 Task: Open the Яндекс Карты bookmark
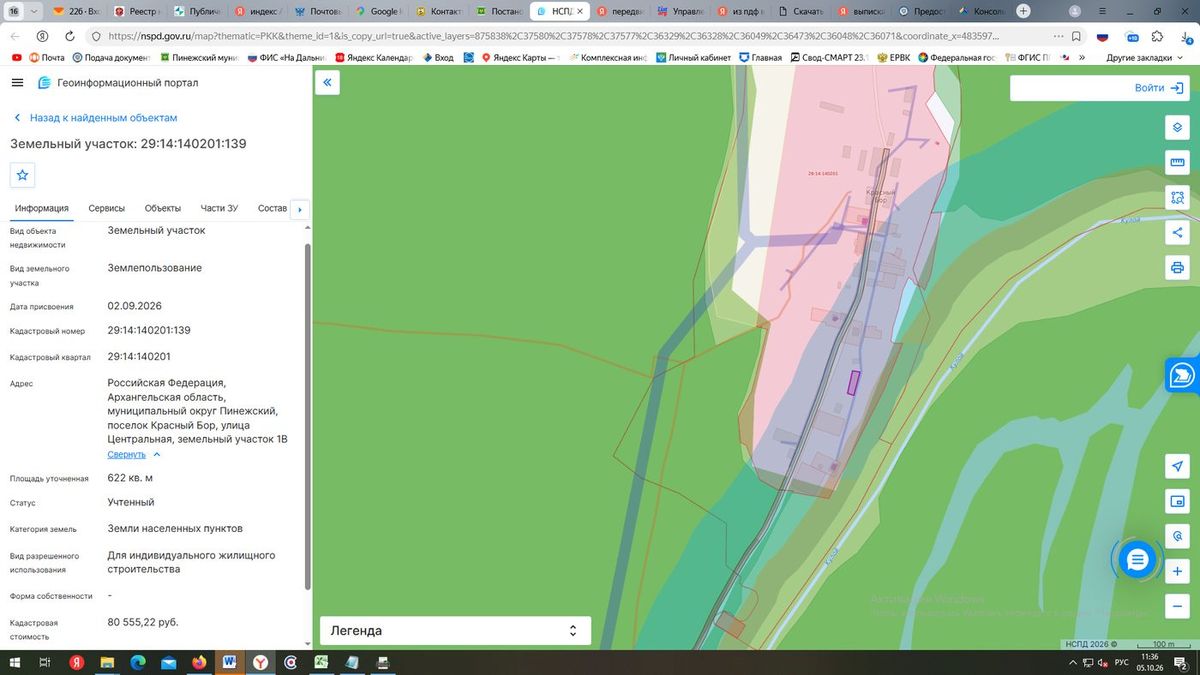[x=519, y=58]
